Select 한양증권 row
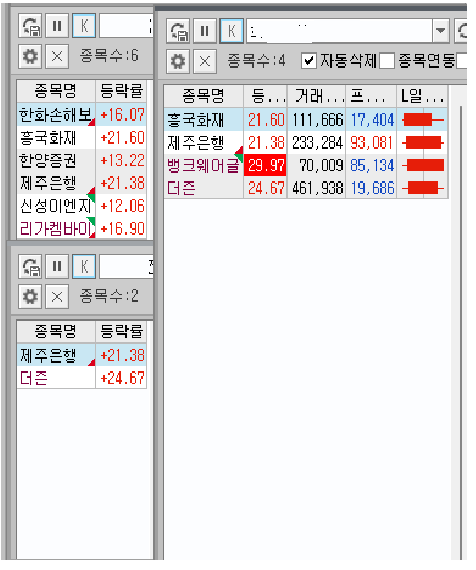The width and height of the screenshot is (476, 570). (82, 160)
